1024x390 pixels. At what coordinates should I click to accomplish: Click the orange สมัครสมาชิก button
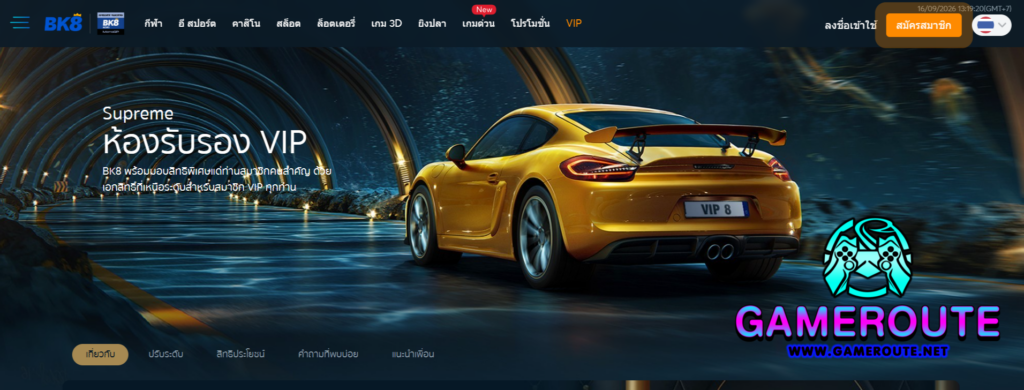[923, 25]
